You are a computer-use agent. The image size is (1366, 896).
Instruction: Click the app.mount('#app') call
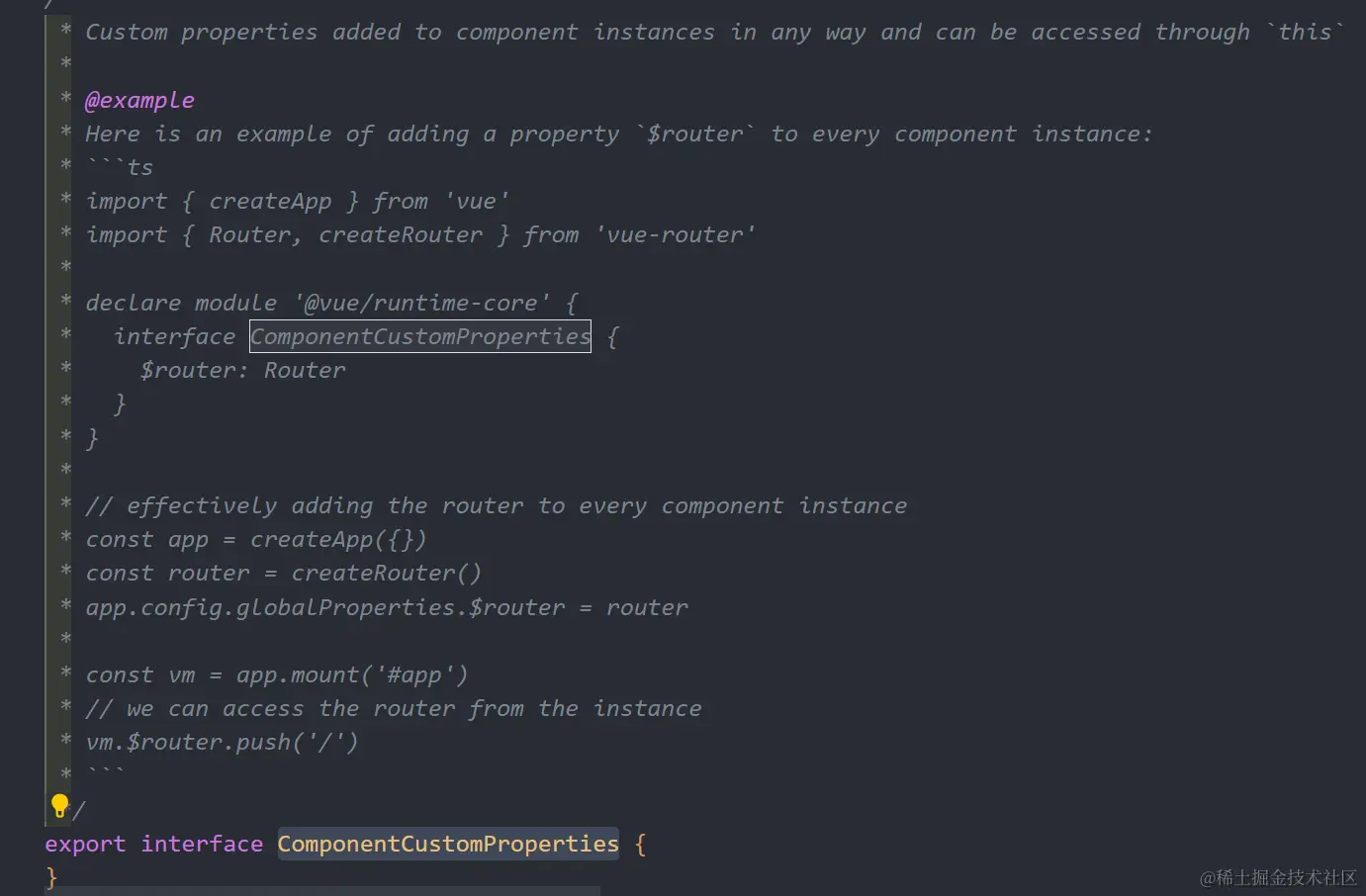(x=351, y=674)
